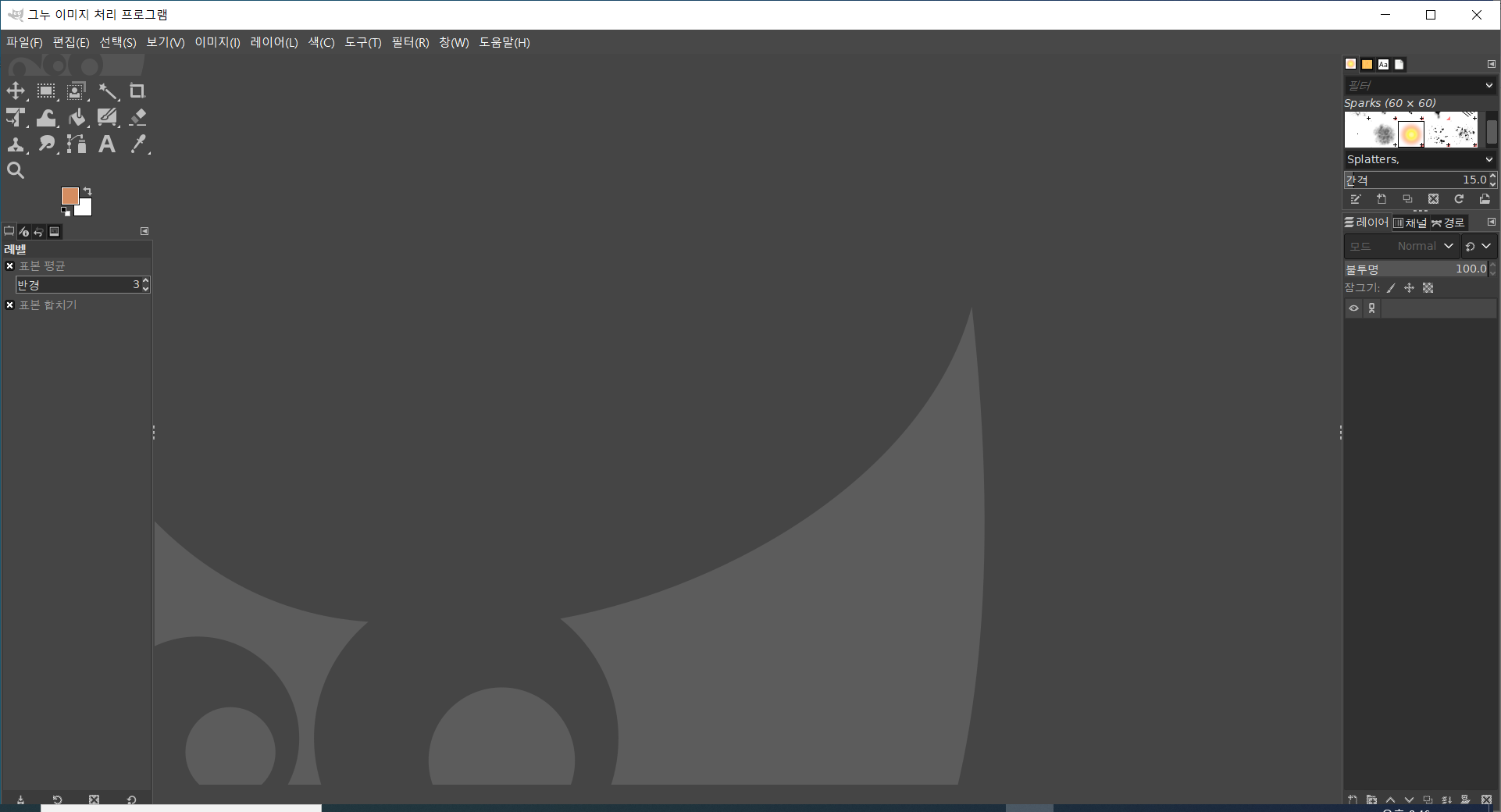Open the Splatters tag dropdown
Image resolution: width=1501 pixels, height=812 pixels.
(1489, 159)
